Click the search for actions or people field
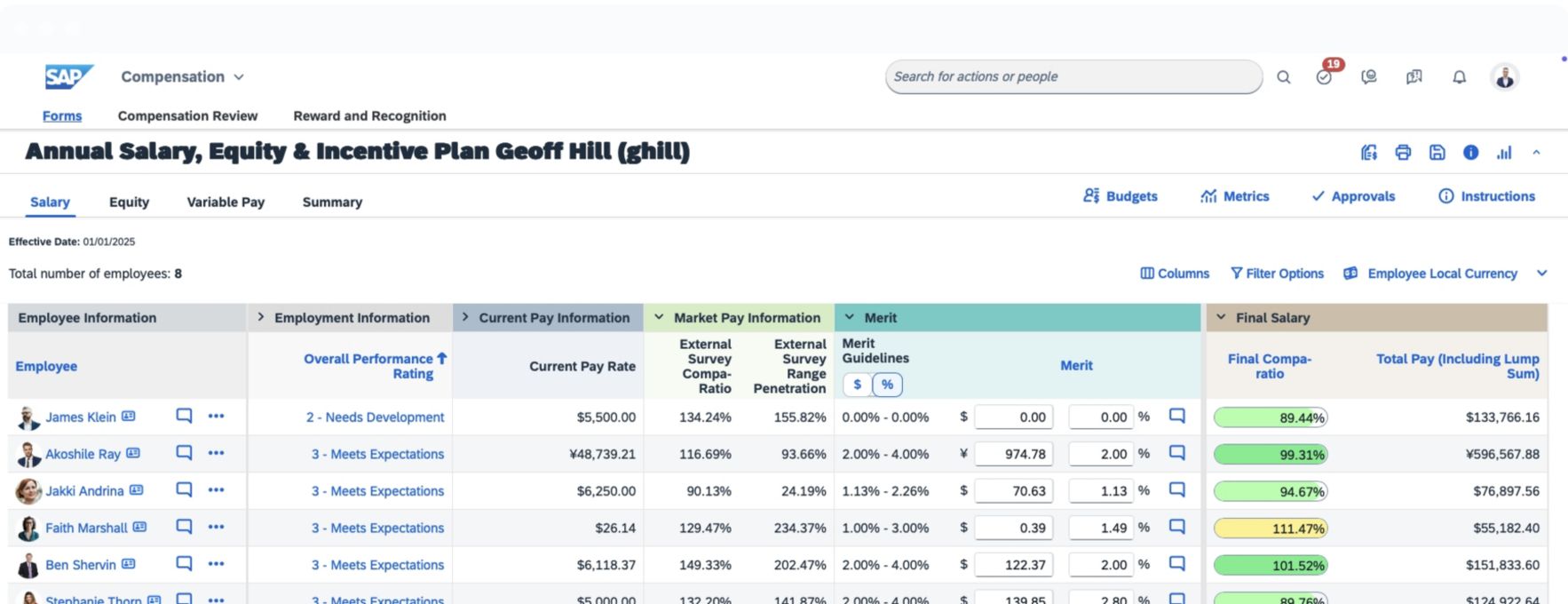Viewport: 1568px width, 604px height. click(x=1073, y=77)
